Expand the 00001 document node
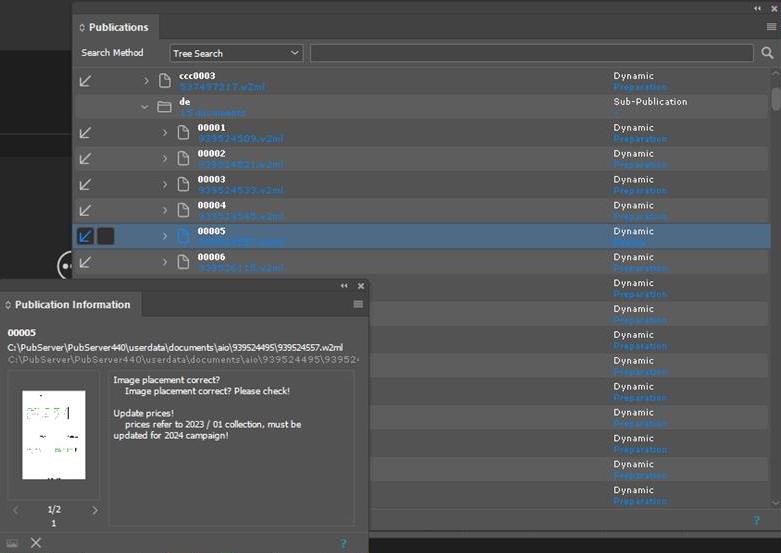Image resolution: width=781 pixels, height=553 pixels. pyautogui.click(x=165, y=133)
